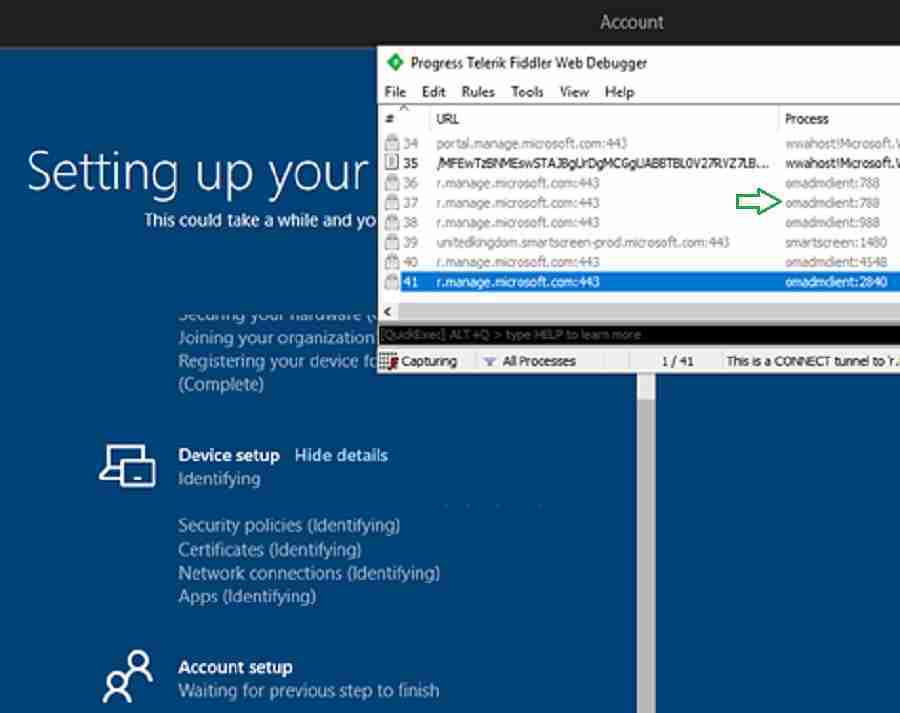Click the Device setup heading
This screenshot has height=713, width=900.
click(x=228, y=455)
